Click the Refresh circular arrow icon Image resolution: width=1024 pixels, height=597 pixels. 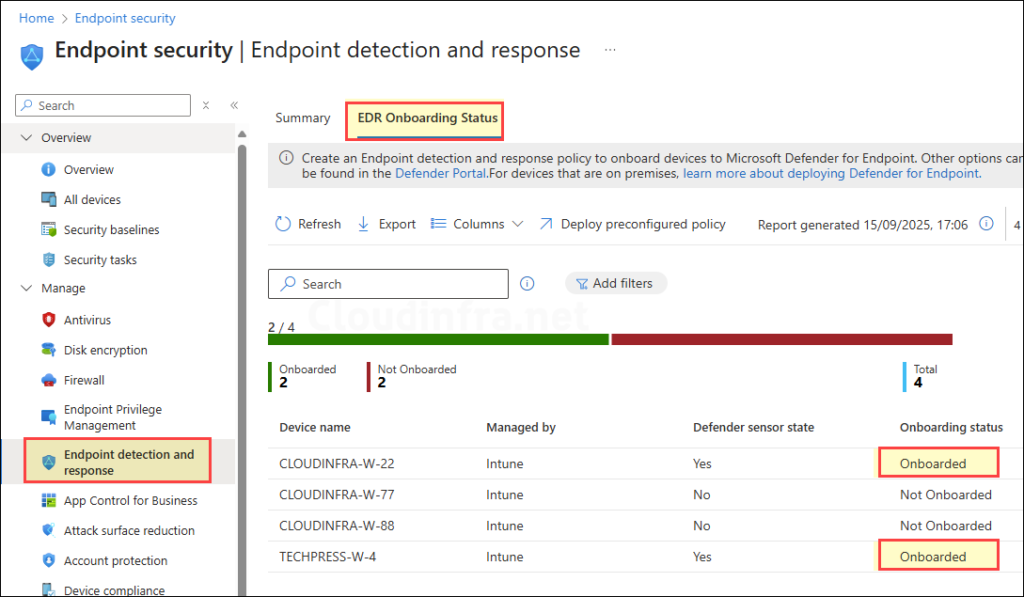tap(283, 224)
